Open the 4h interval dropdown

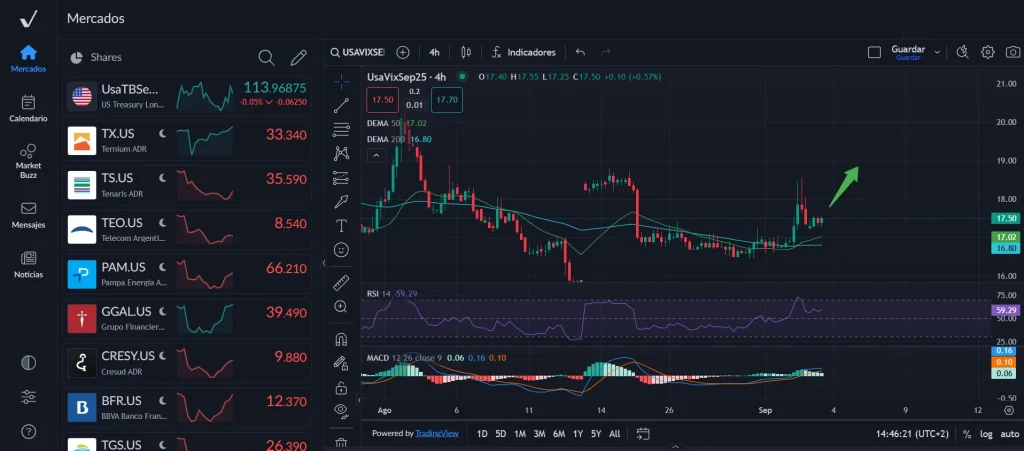434,52
